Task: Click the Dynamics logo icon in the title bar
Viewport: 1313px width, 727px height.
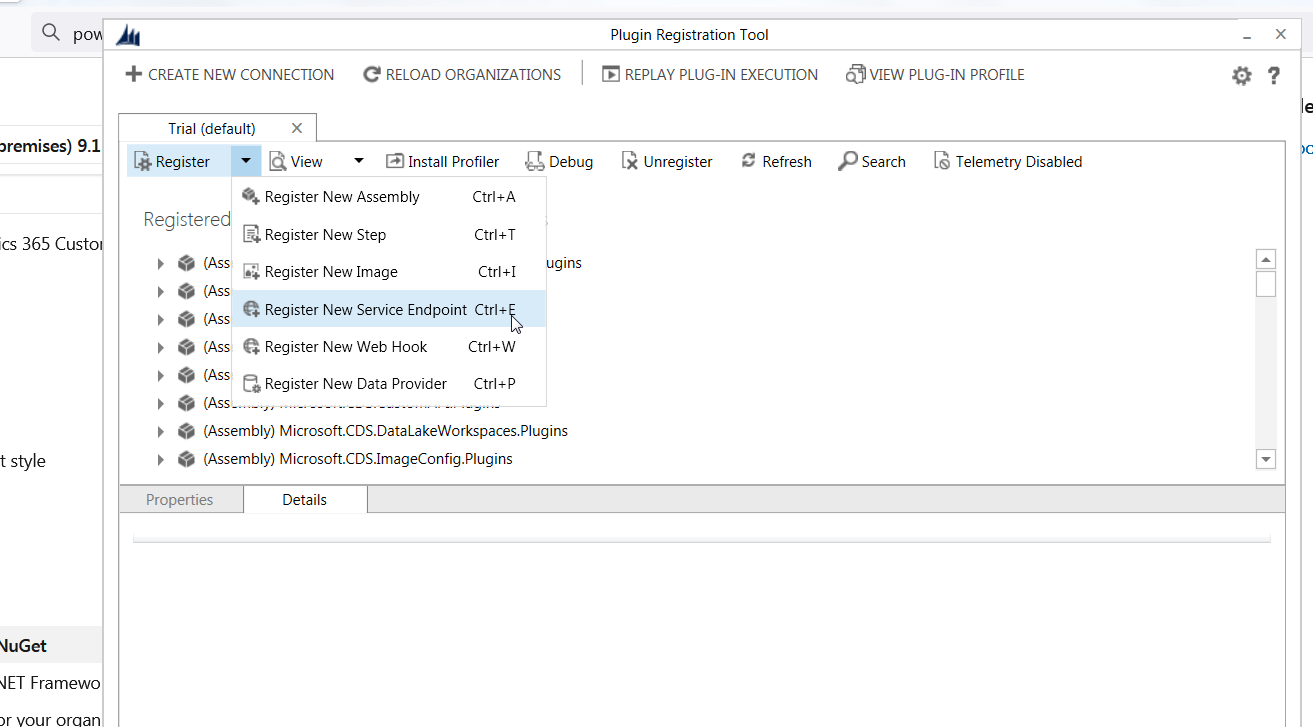Action: [129, 36]
